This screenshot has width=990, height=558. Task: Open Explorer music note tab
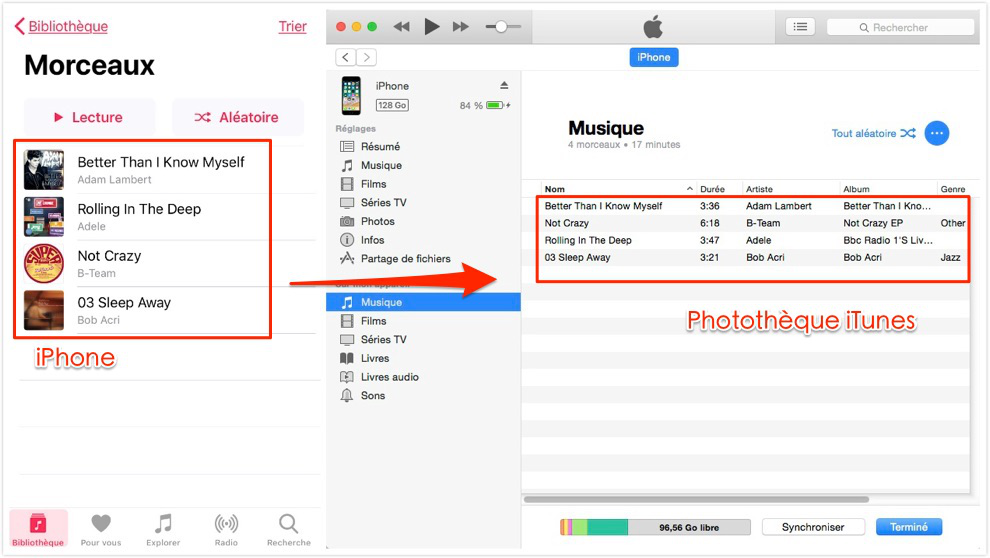point(163,529)
